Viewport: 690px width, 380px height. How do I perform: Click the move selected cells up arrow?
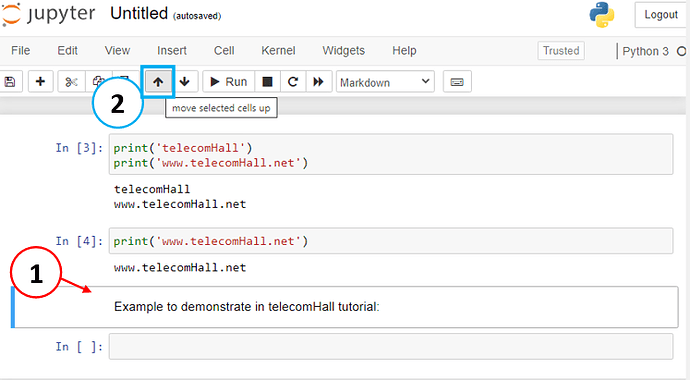pos(158,82)
